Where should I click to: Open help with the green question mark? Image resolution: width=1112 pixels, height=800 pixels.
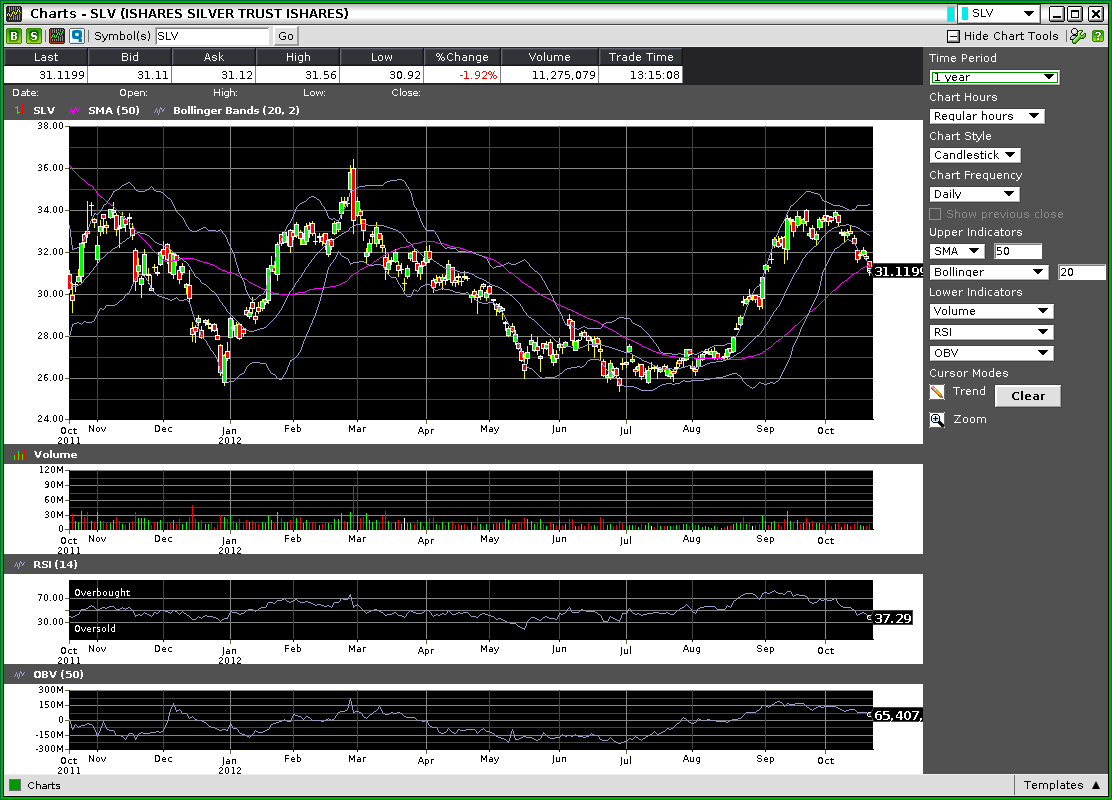coord(1097,36)
